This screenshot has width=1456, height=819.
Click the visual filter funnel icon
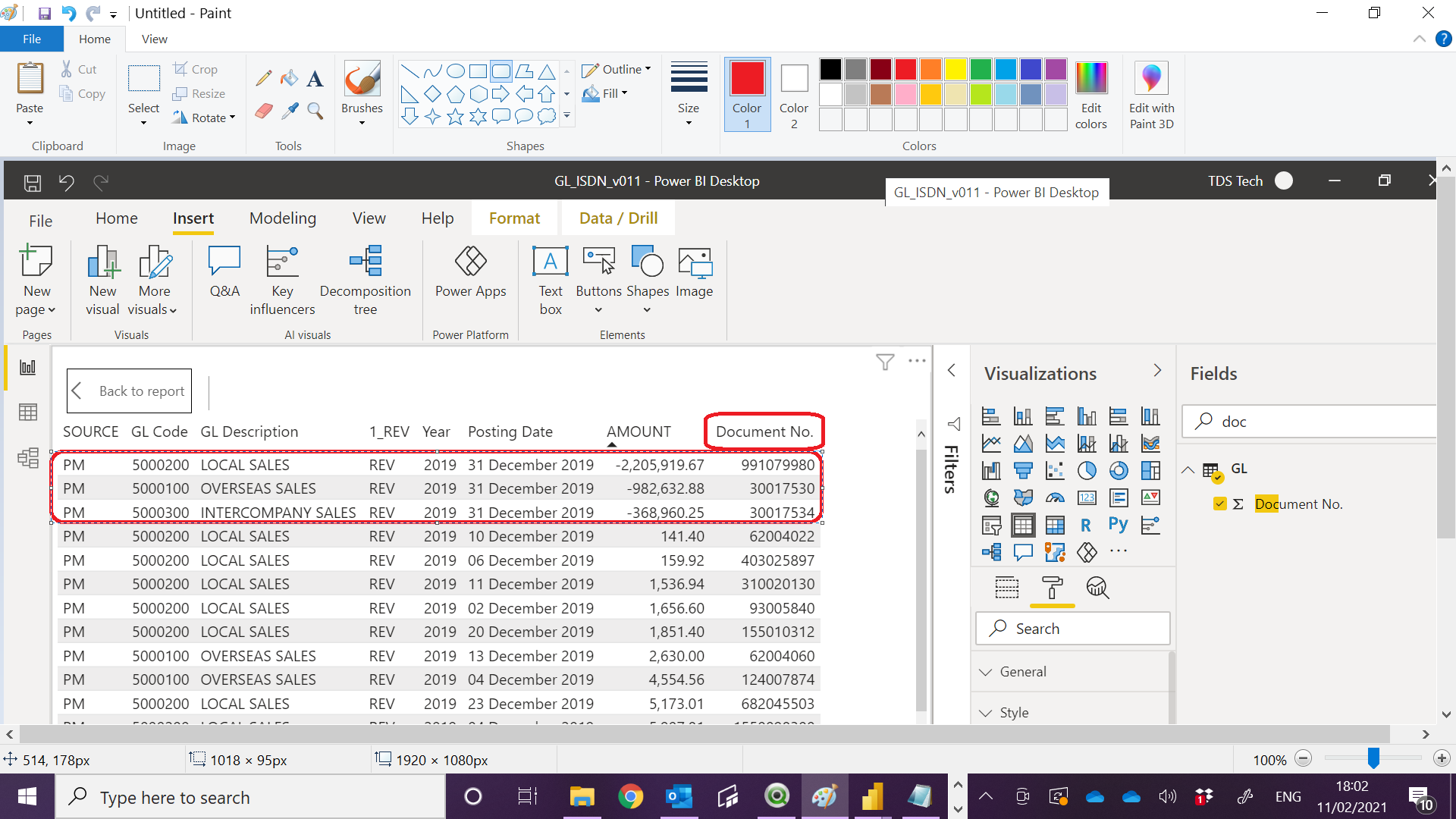pos(885,362)
